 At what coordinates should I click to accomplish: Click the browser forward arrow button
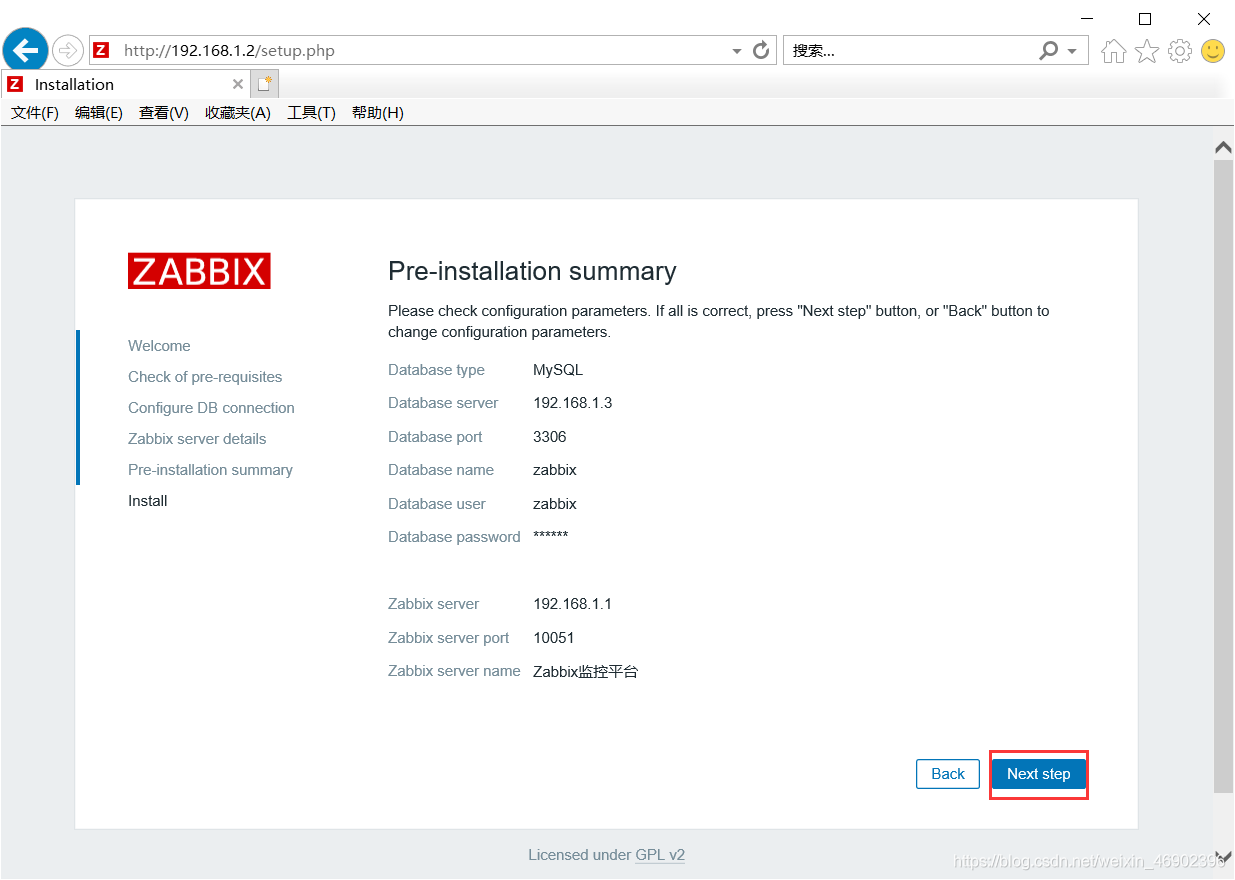pyautogui.click(x=68, y=50)
